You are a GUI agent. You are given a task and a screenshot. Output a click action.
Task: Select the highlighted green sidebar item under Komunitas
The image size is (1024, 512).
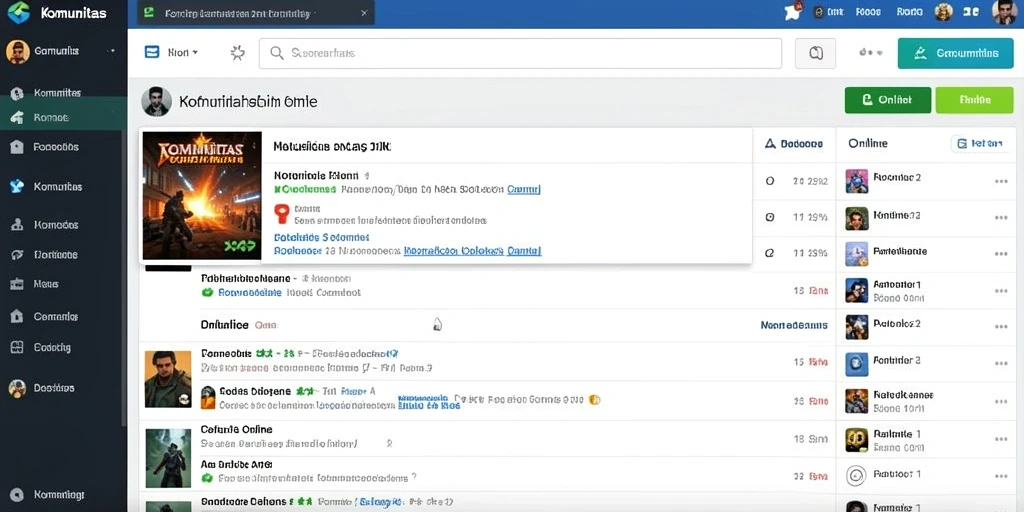64,118
